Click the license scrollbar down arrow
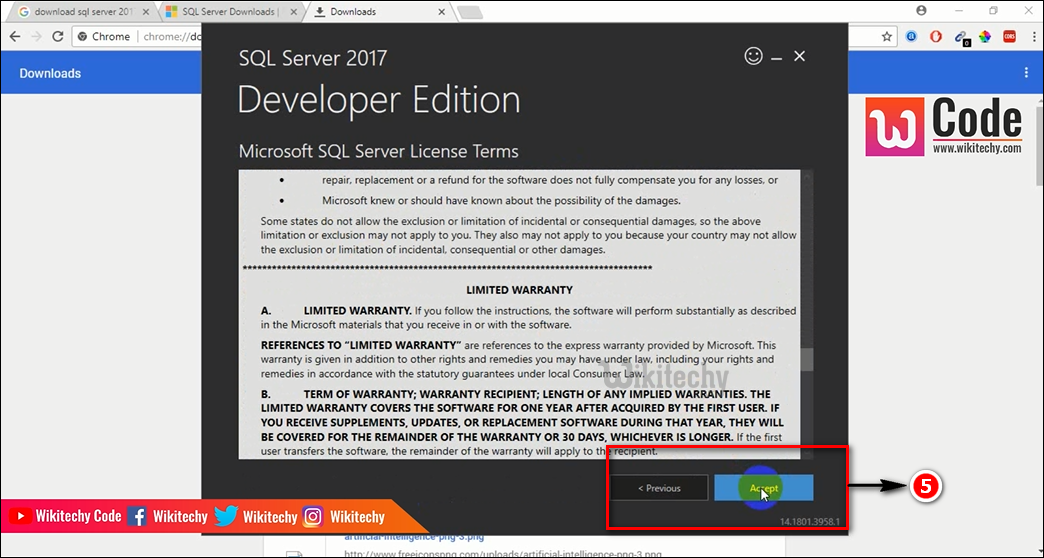This screenshot has height=558, width=1044. tap(807, 453)
